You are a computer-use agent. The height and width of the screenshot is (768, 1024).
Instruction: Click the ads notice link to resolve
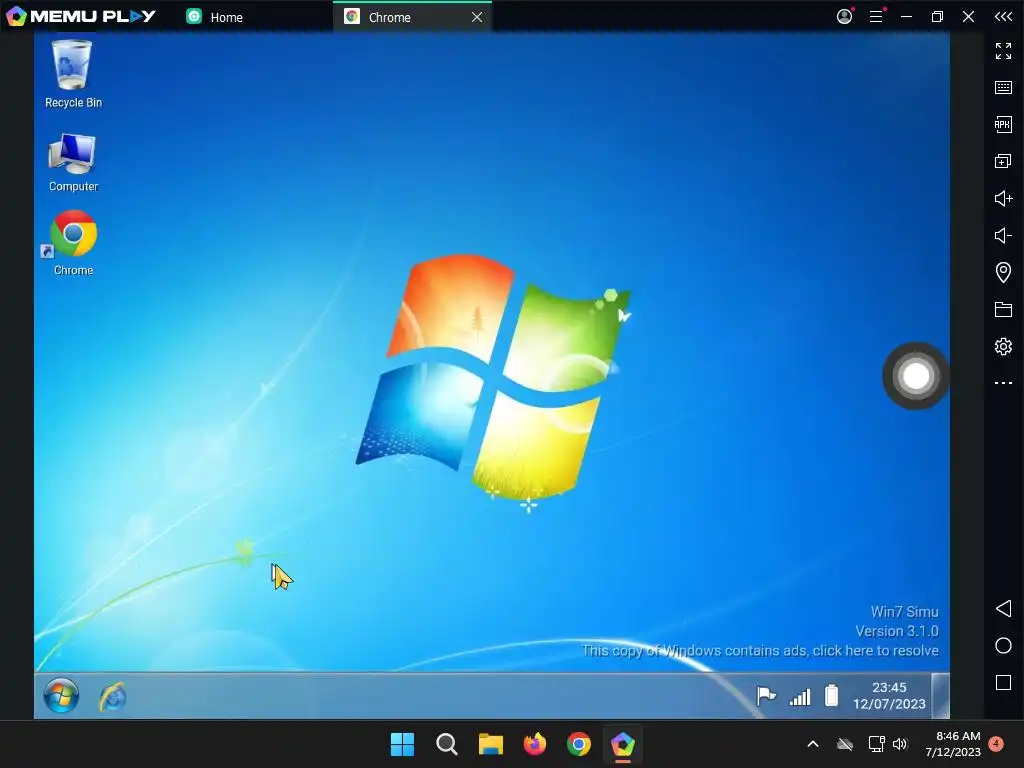point(760,650)
